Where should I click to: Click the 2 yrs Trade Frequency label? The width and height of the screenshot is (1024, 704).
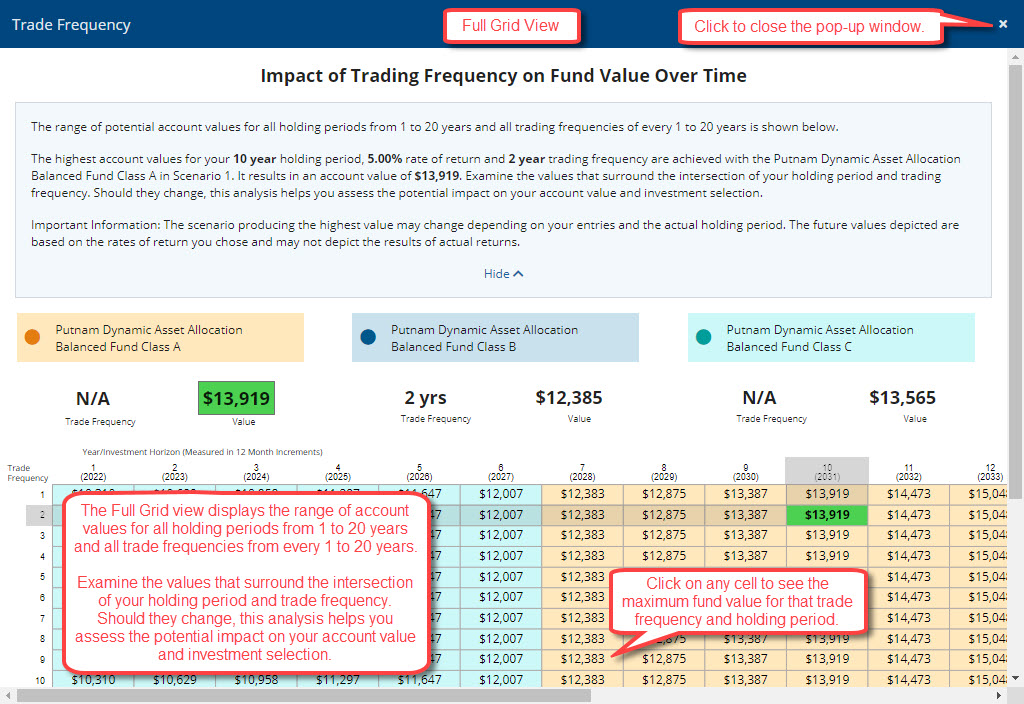click(x=425, y=397)
